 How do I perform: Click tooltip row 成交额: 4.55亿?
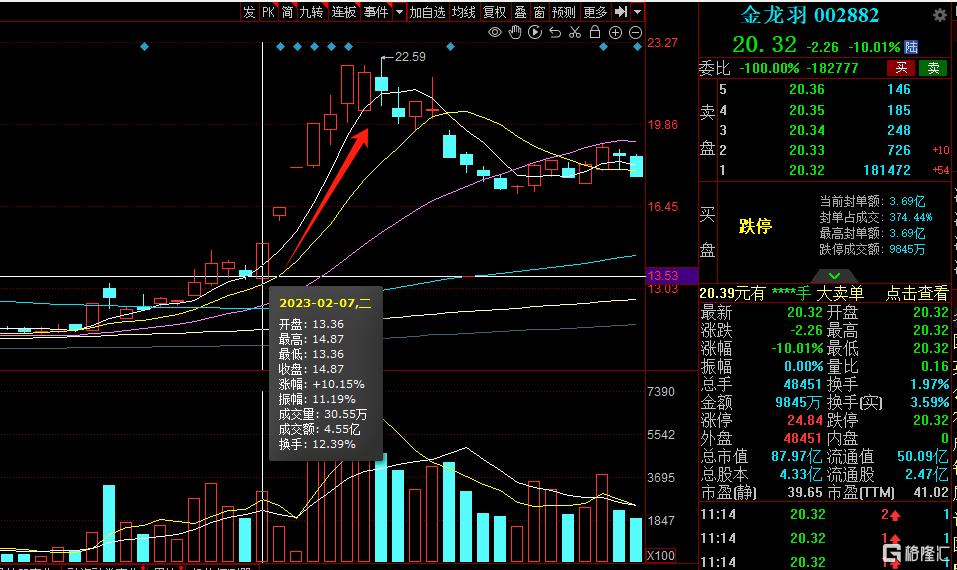(x=319, y=430)
